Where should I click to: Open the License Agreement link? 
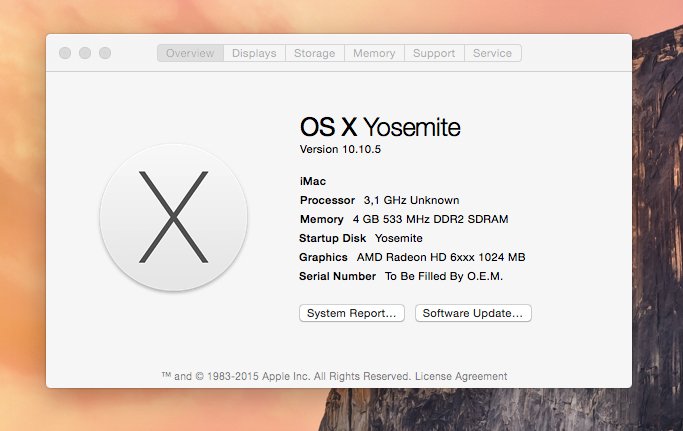pyautogui.click(x=461, y=376)
